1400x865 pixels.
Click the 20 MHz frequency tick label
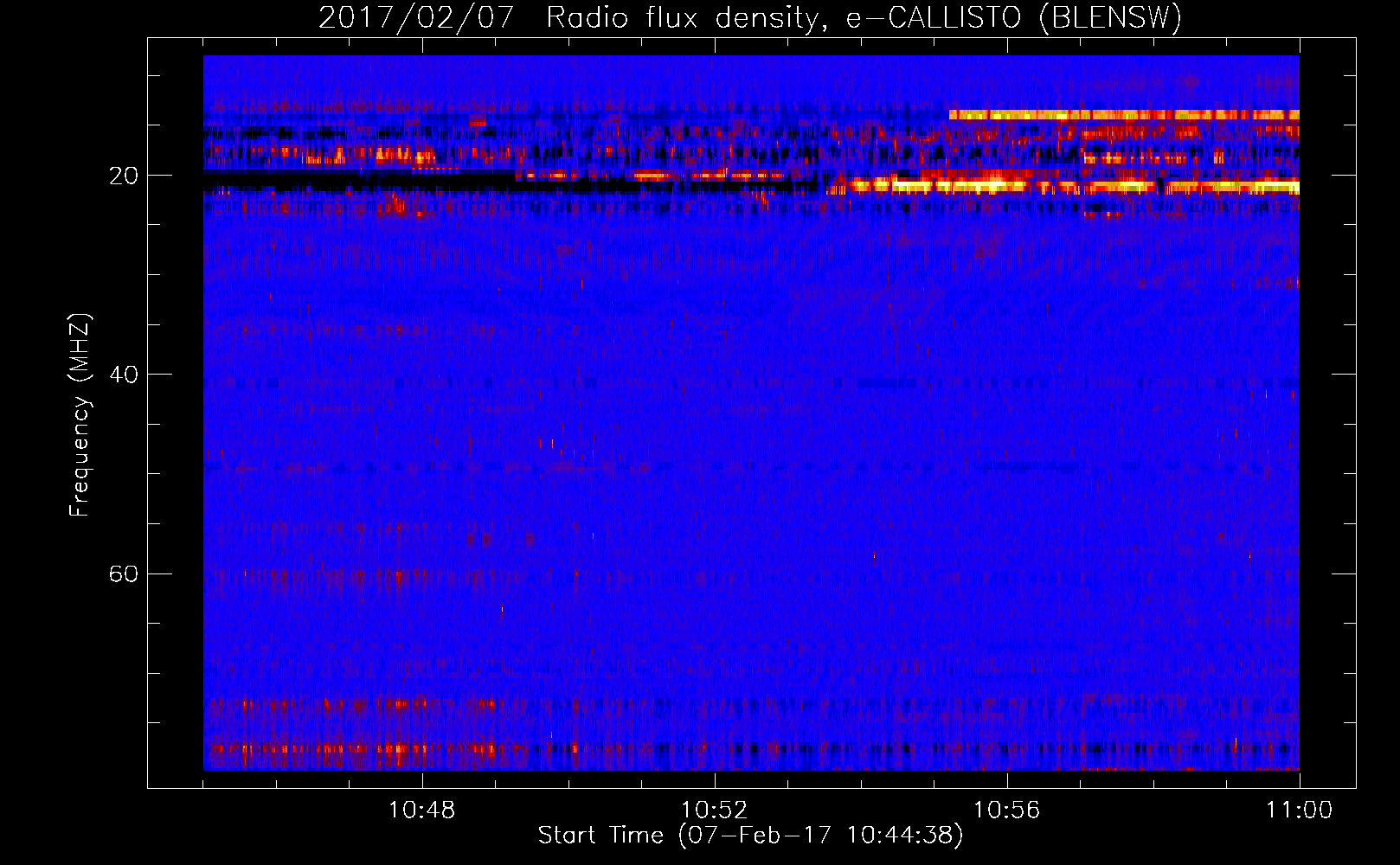point(124,176)
